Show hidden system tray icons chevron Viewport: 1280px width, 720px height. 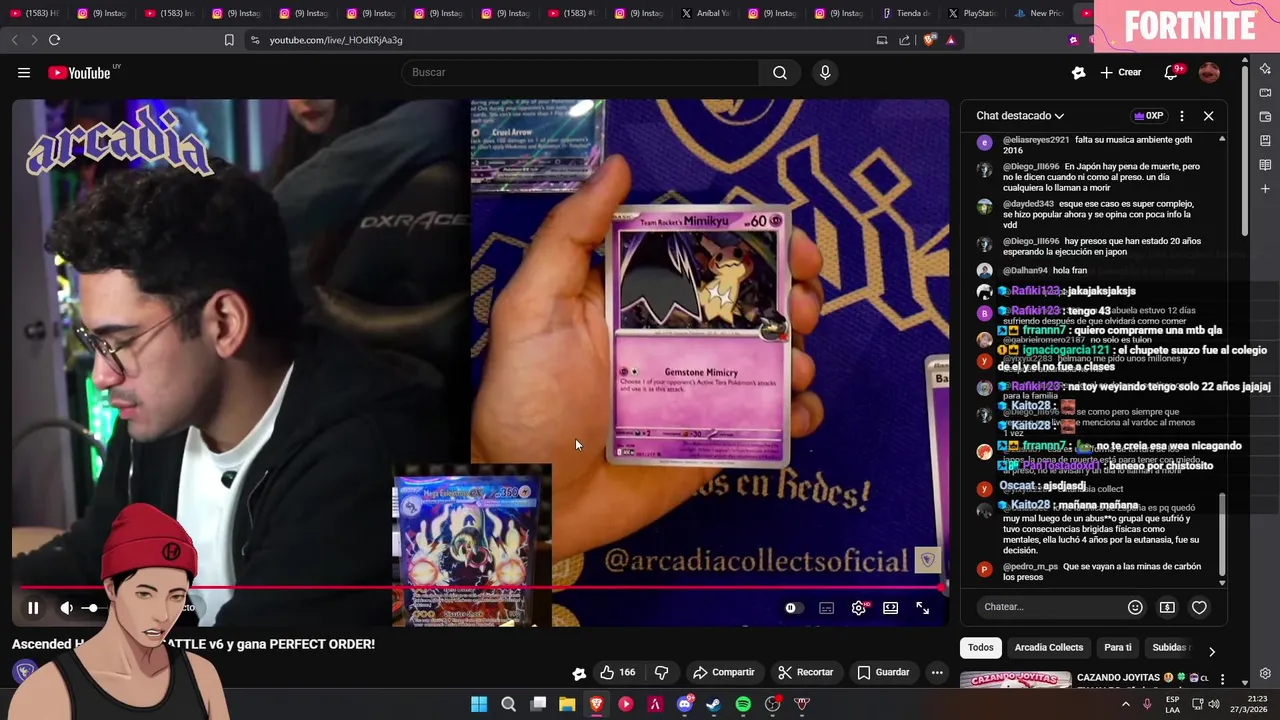click(1126, 704)
